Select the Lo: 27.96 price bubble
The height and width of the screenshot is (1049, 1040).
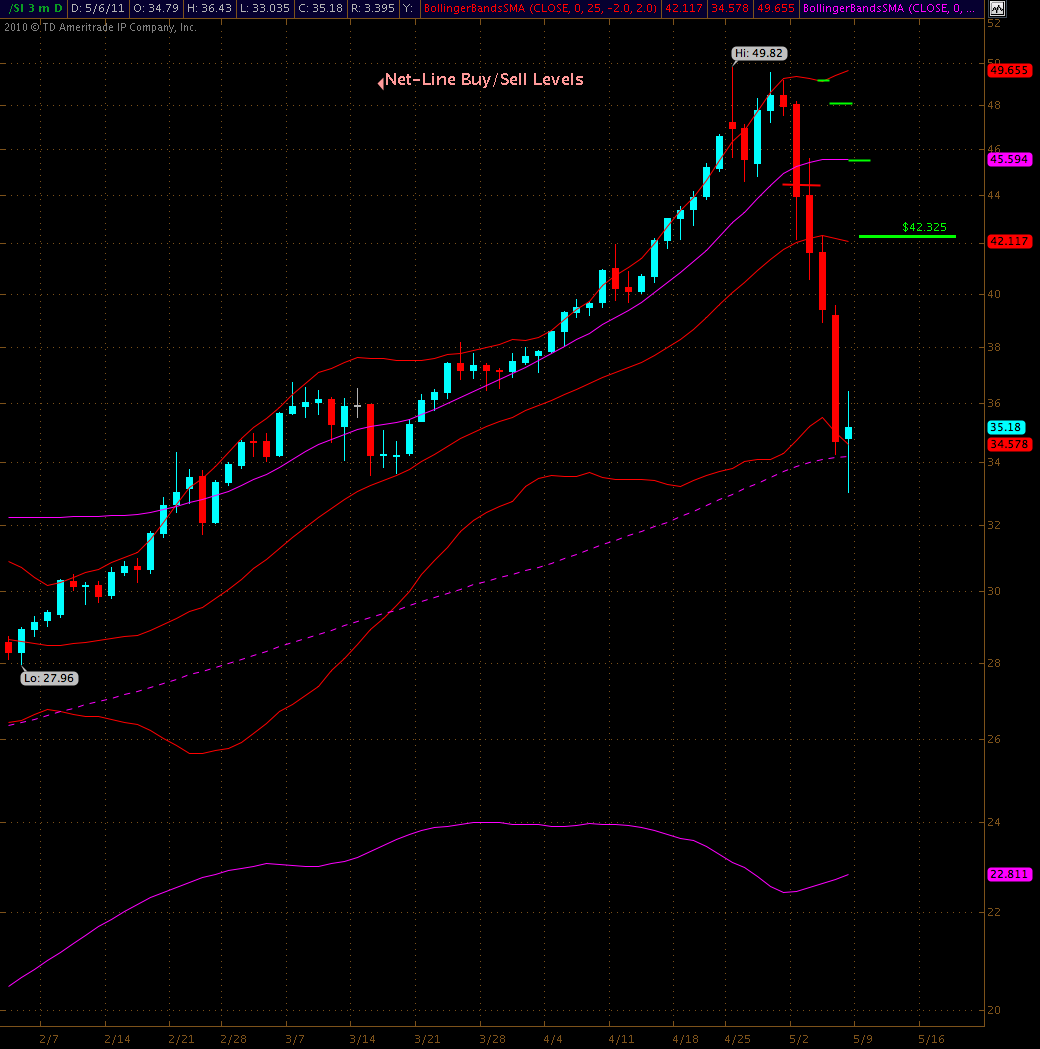tap(50, 678)
